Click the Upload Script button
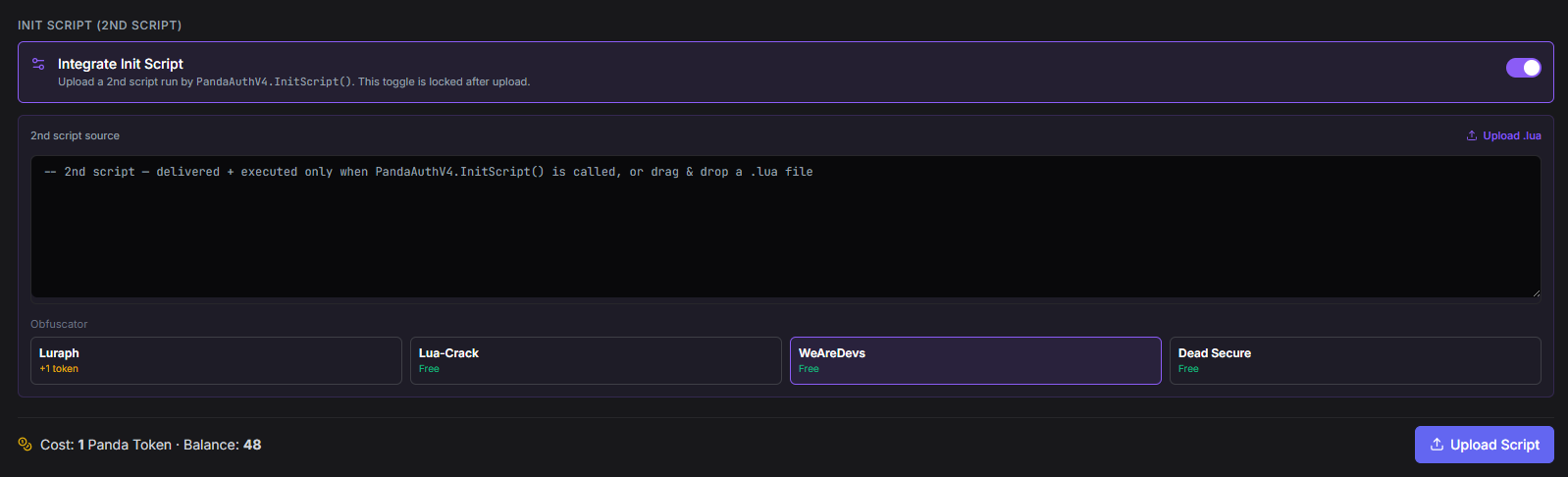Screen dimensions: 1568x477 coord(1484,445)
